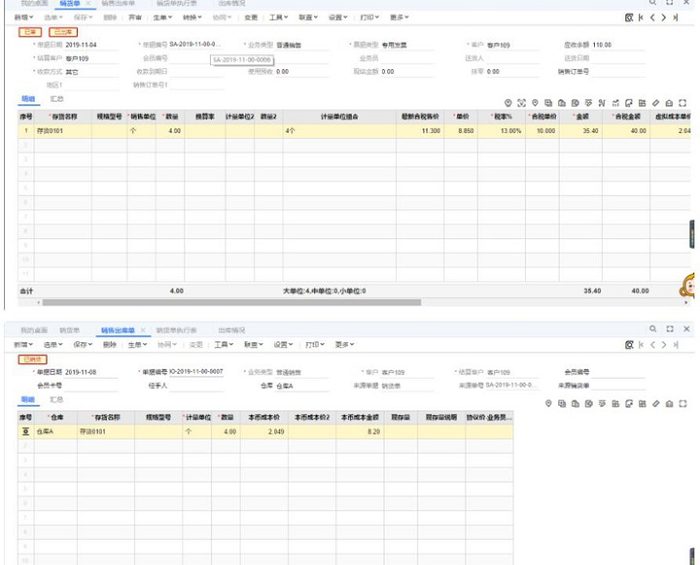Click 本币成本价 column header in 销售出库单 grid
Image resolution: width=700 pixels, height=565 pixels.
264,417
